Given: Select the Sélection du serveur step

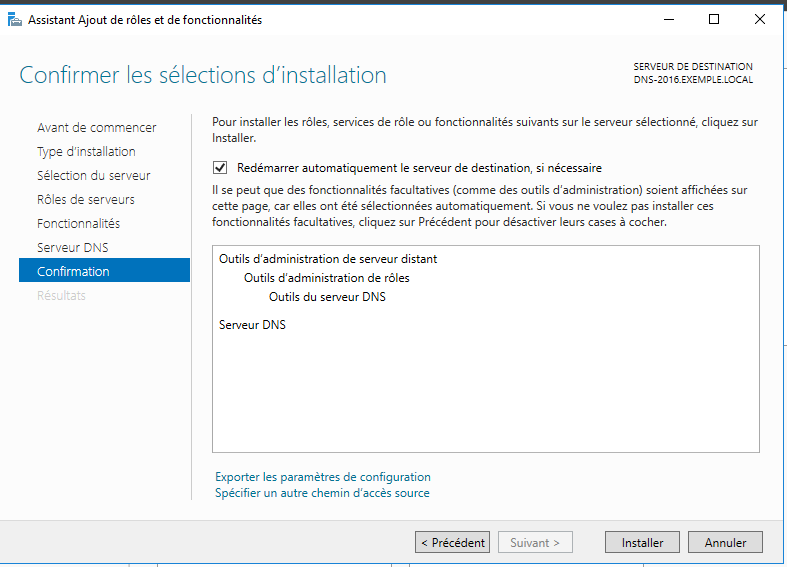Looking at the screenshot, I should [x=94, y=176].
